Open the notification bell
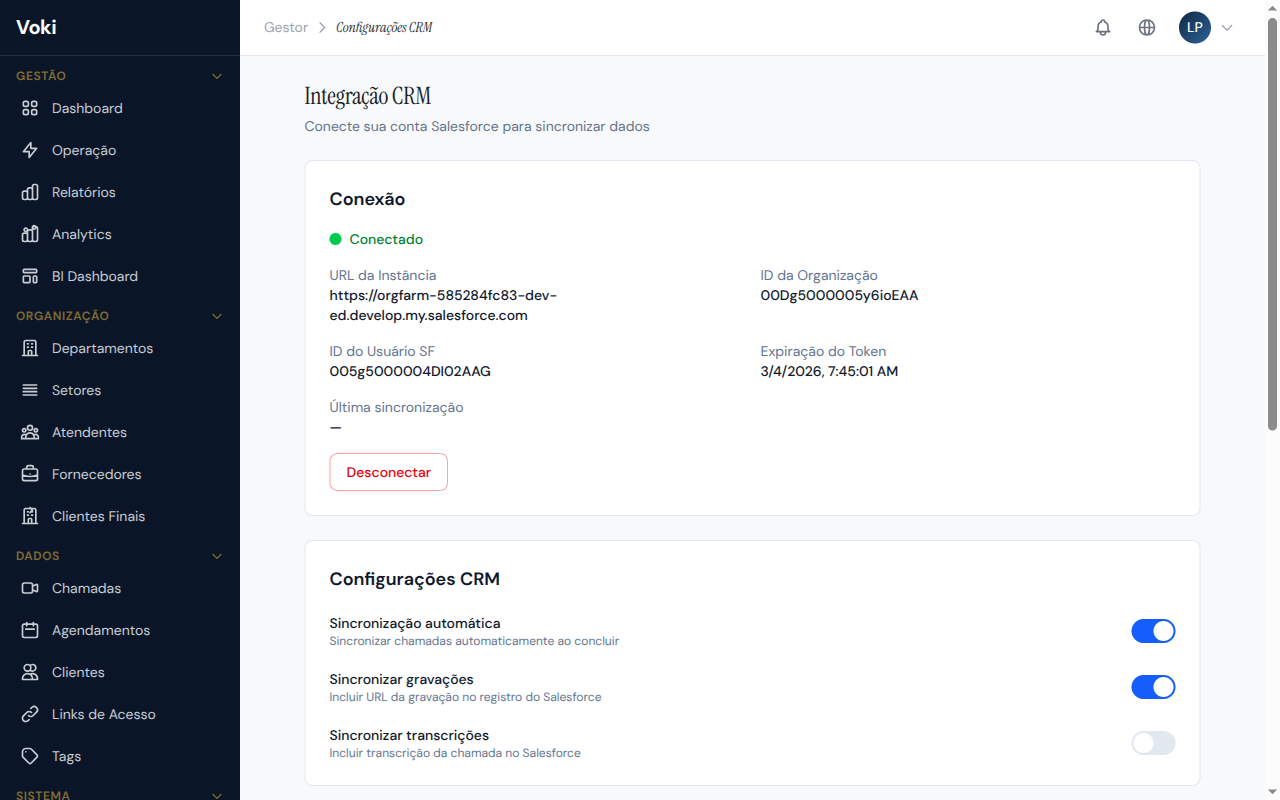The width and height of the screenshot is (1280, 800). click(x=1103, y=27)
